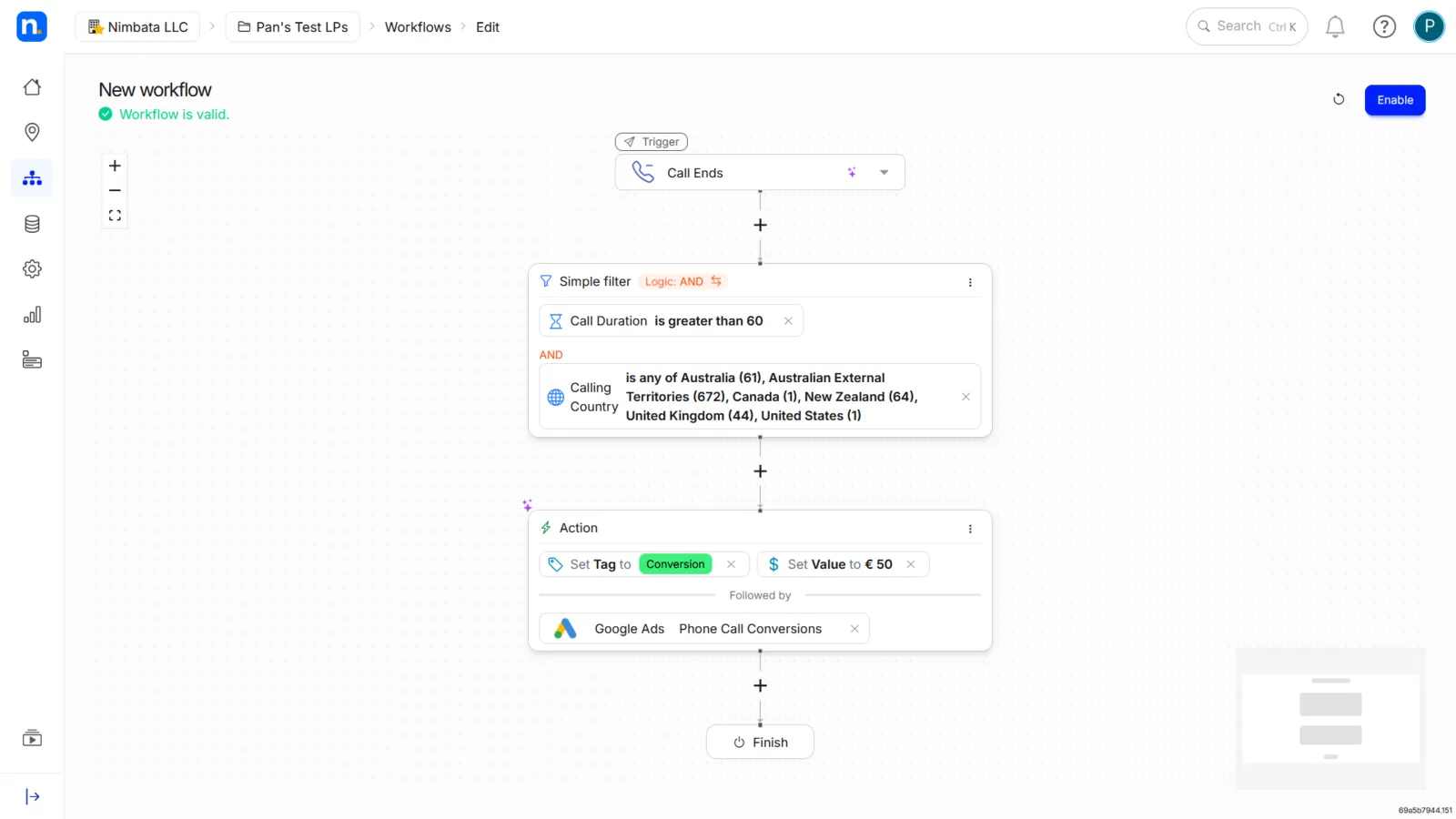
Task: Add step between trigger and filter
Action: (760, 225)
